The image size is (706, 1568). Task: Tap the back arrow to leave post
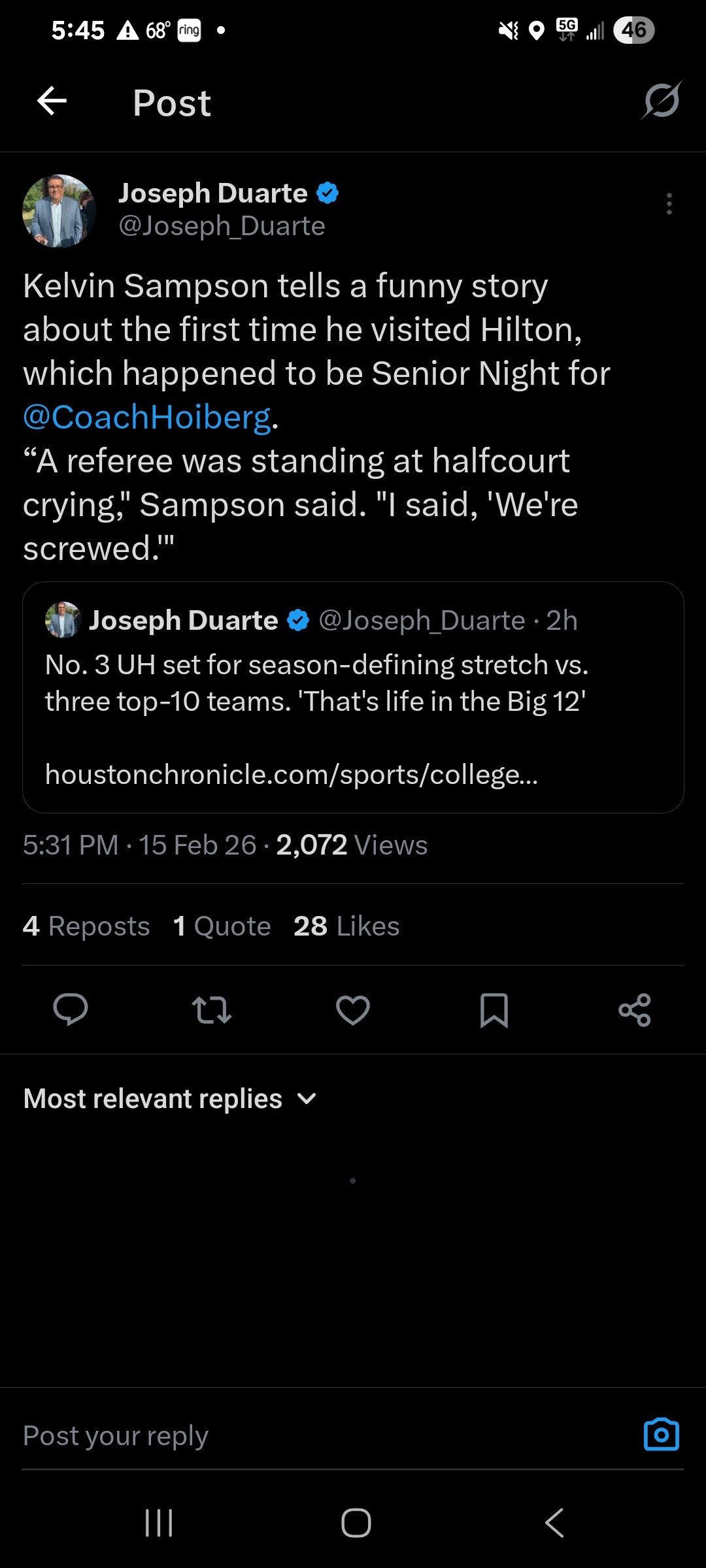(52, 101)
